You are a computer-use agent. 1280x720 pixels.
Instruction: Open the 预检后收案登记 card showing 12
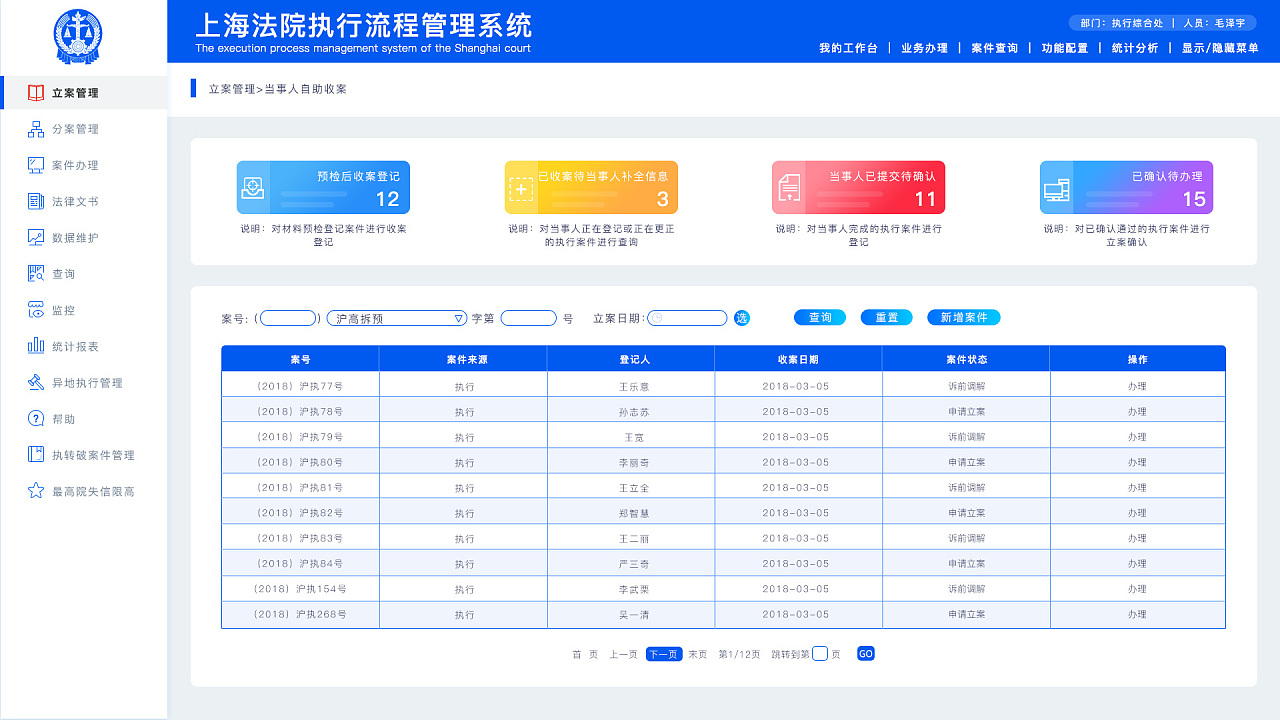click(x=323, y=187)
